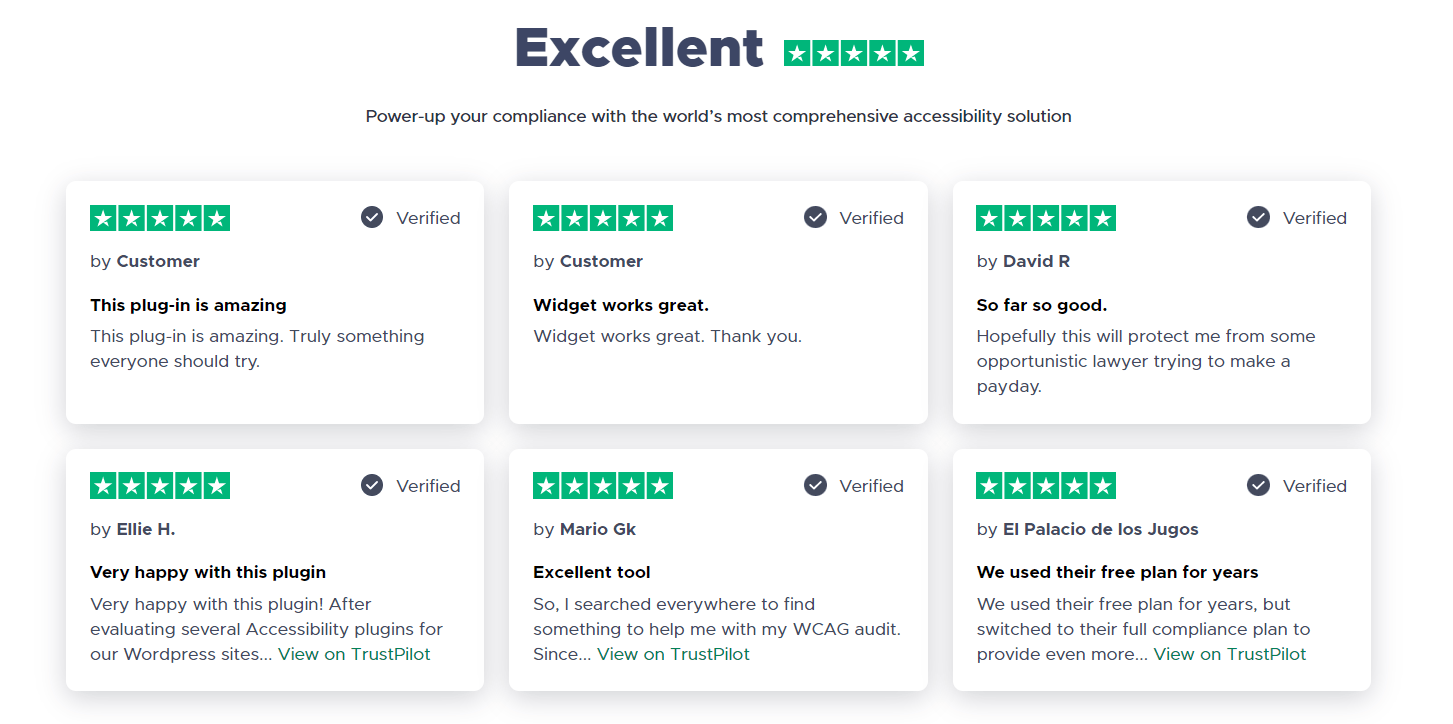
Task: Select reviewer name David R
Action: (x=1036, y=261)
